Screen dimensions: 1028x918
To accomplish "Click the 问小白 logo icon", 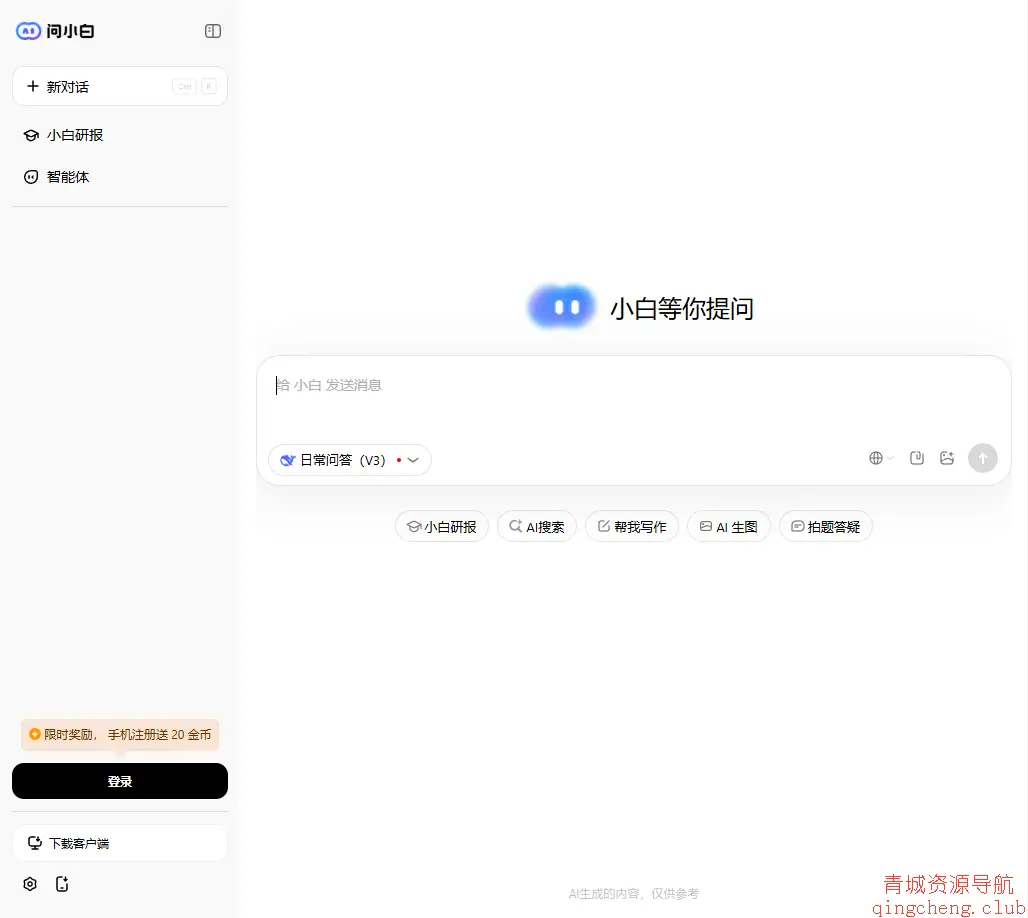I will coord(26,31).
